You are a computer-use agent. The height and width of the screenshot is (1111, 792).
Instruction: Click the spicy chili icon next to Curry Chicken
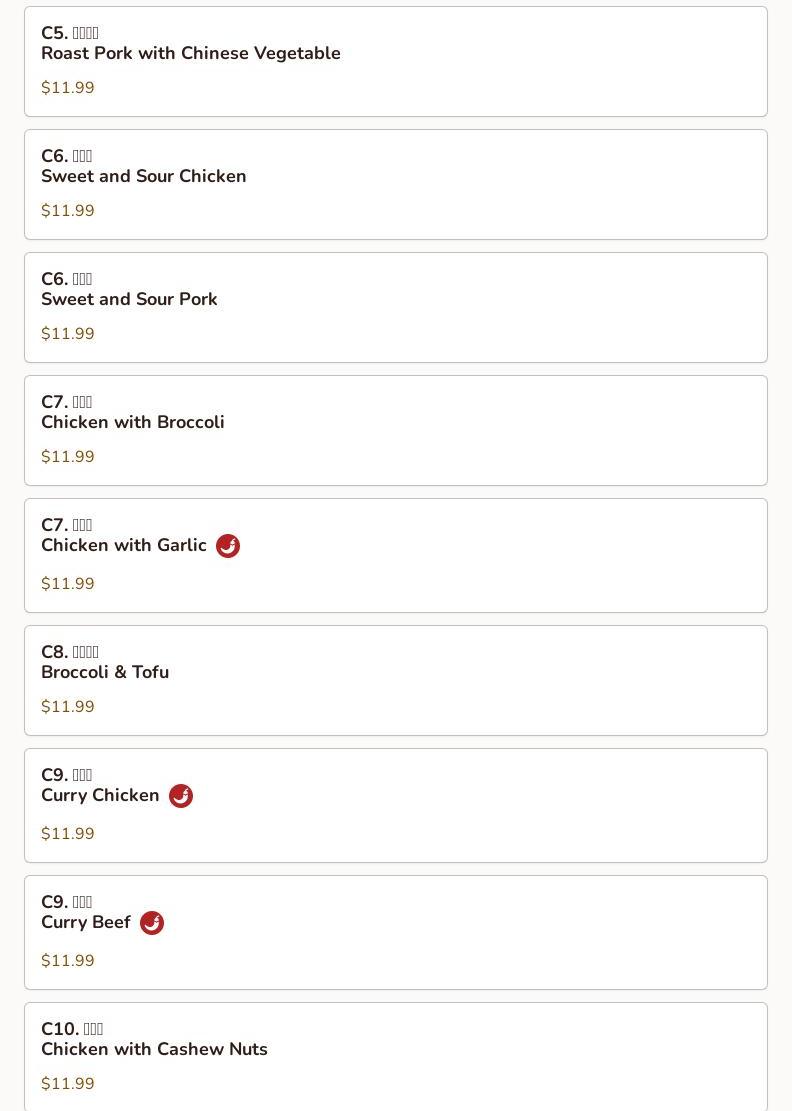(181, 796)
